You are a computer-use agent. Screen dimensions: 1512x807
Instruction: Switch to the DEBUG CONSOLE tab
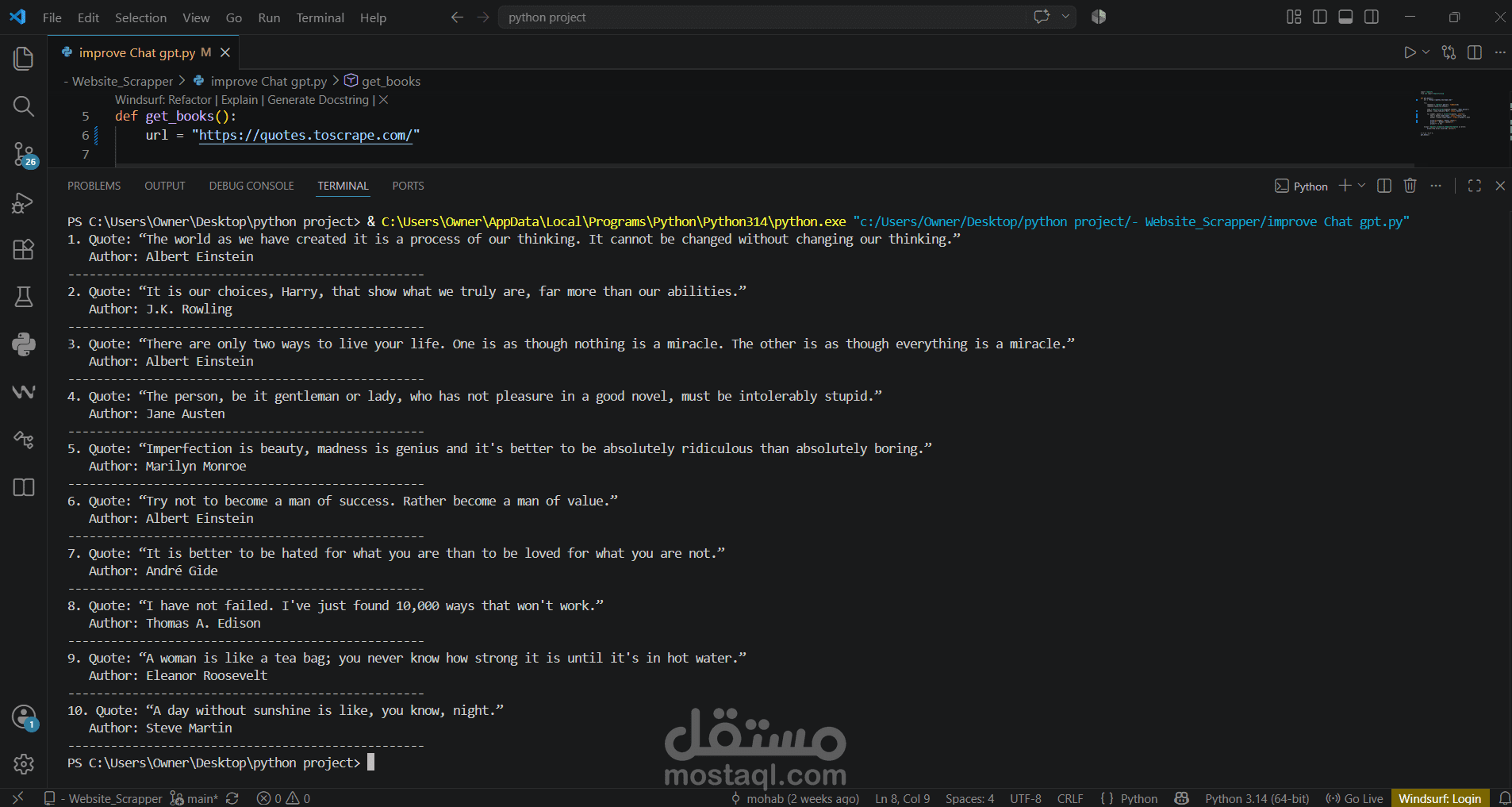[251, 186]
